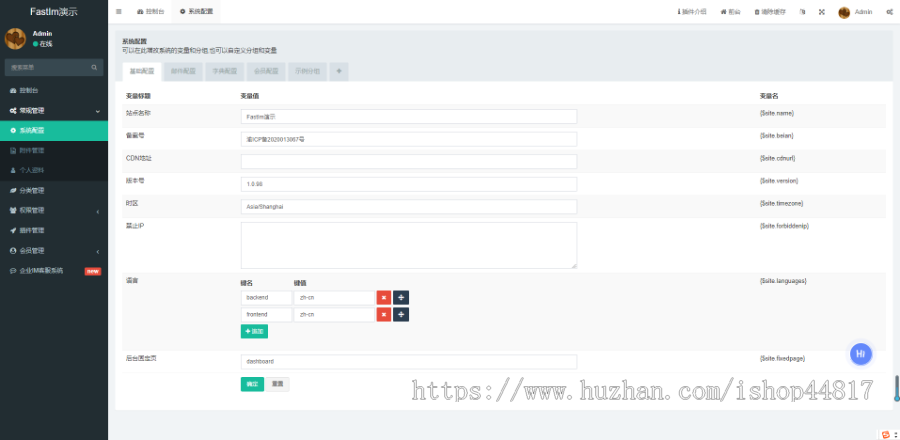Open the 清除缓存 trash dropdown

pyautogui.click(x=770, y=11)
